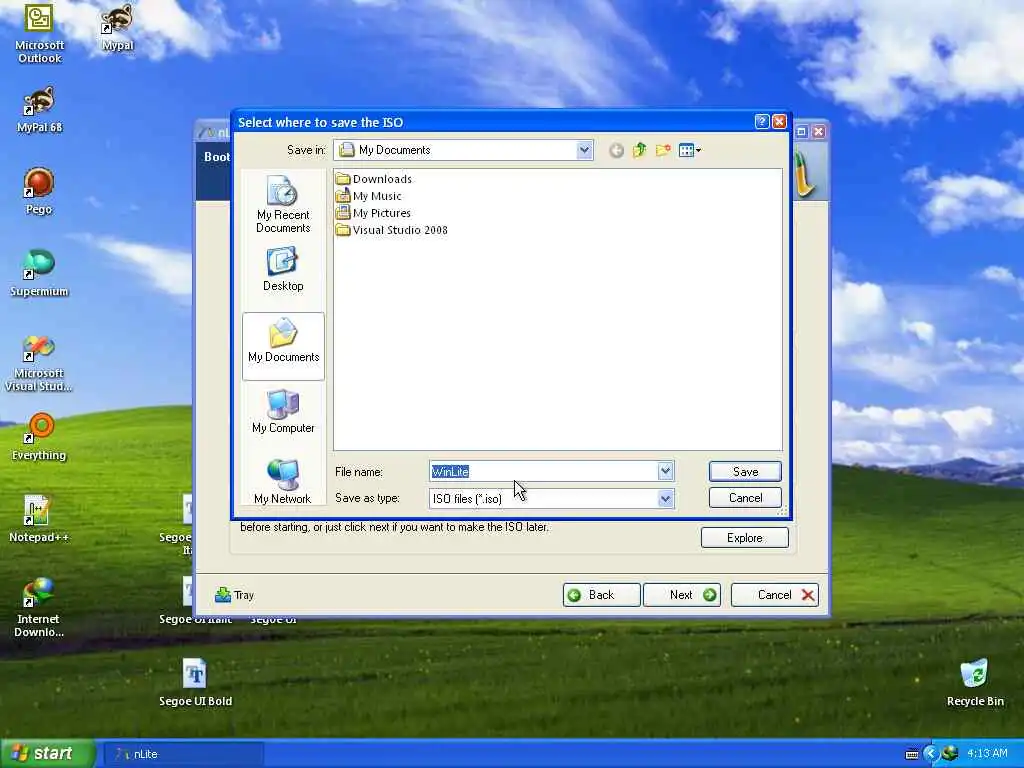Select the My Pictures folder
The width and height of the screenshot is (1024, 768).
[374, 213]
